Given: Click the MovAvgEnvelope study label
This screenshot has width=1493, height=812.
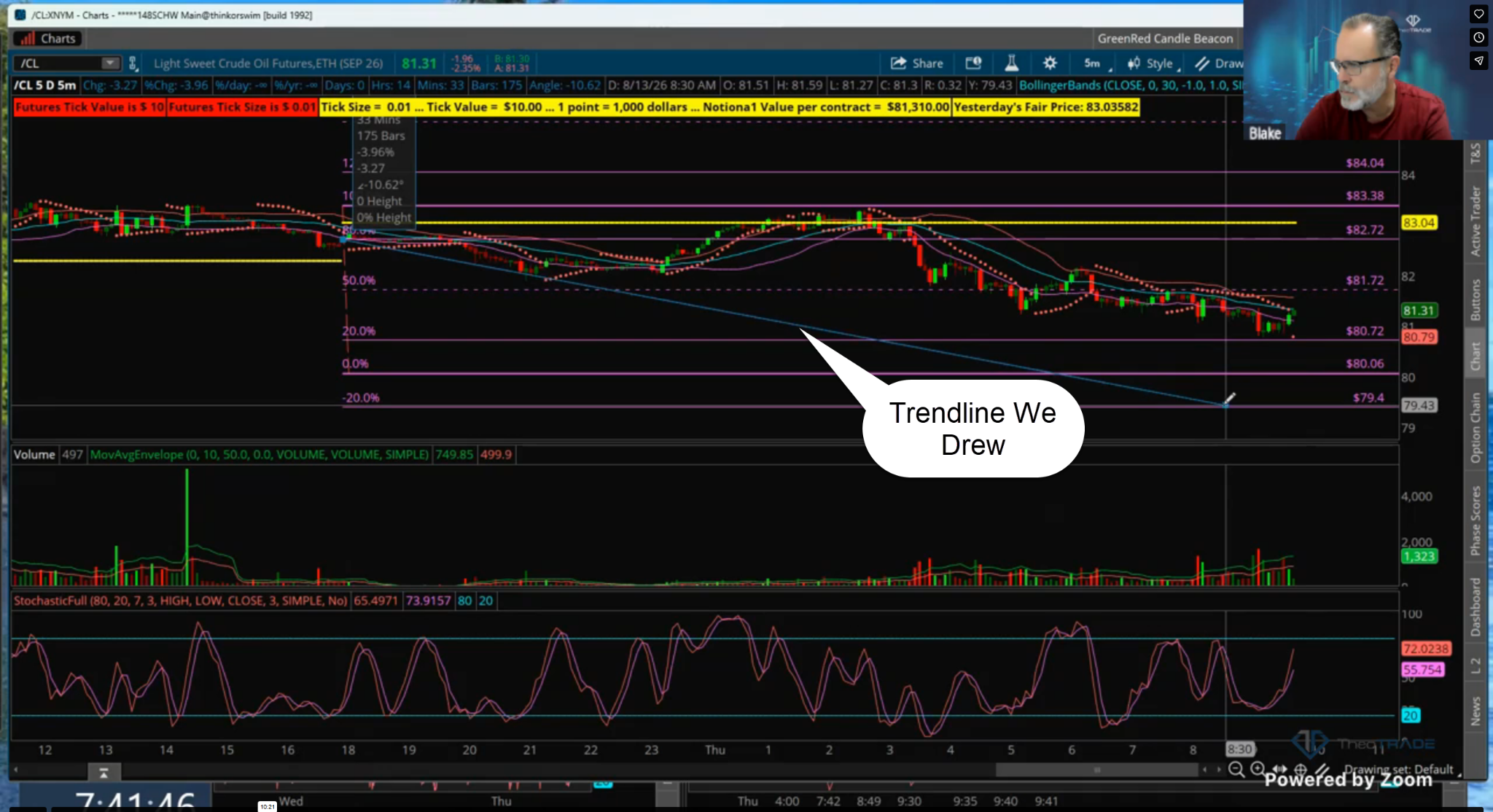Looking at the screenshot, I should 260,455.
